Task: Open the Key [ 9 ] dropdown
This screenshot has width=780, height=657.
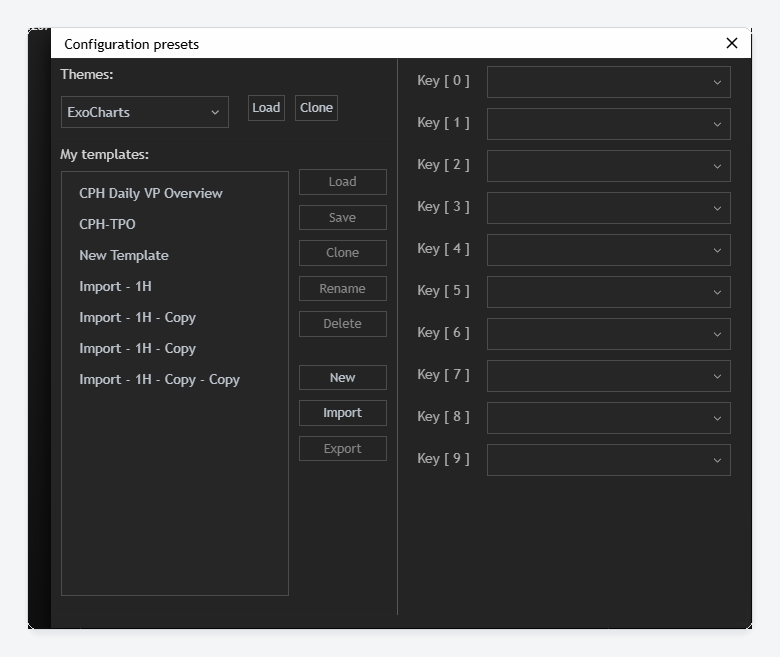Action: 609,460
